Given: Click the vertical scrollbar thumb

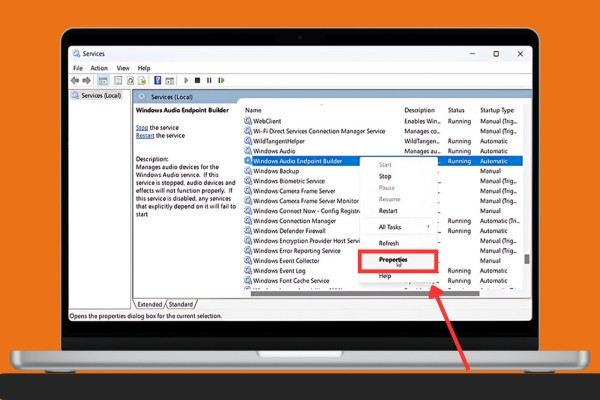Looking at the screenshot, I should coord(527,259).
